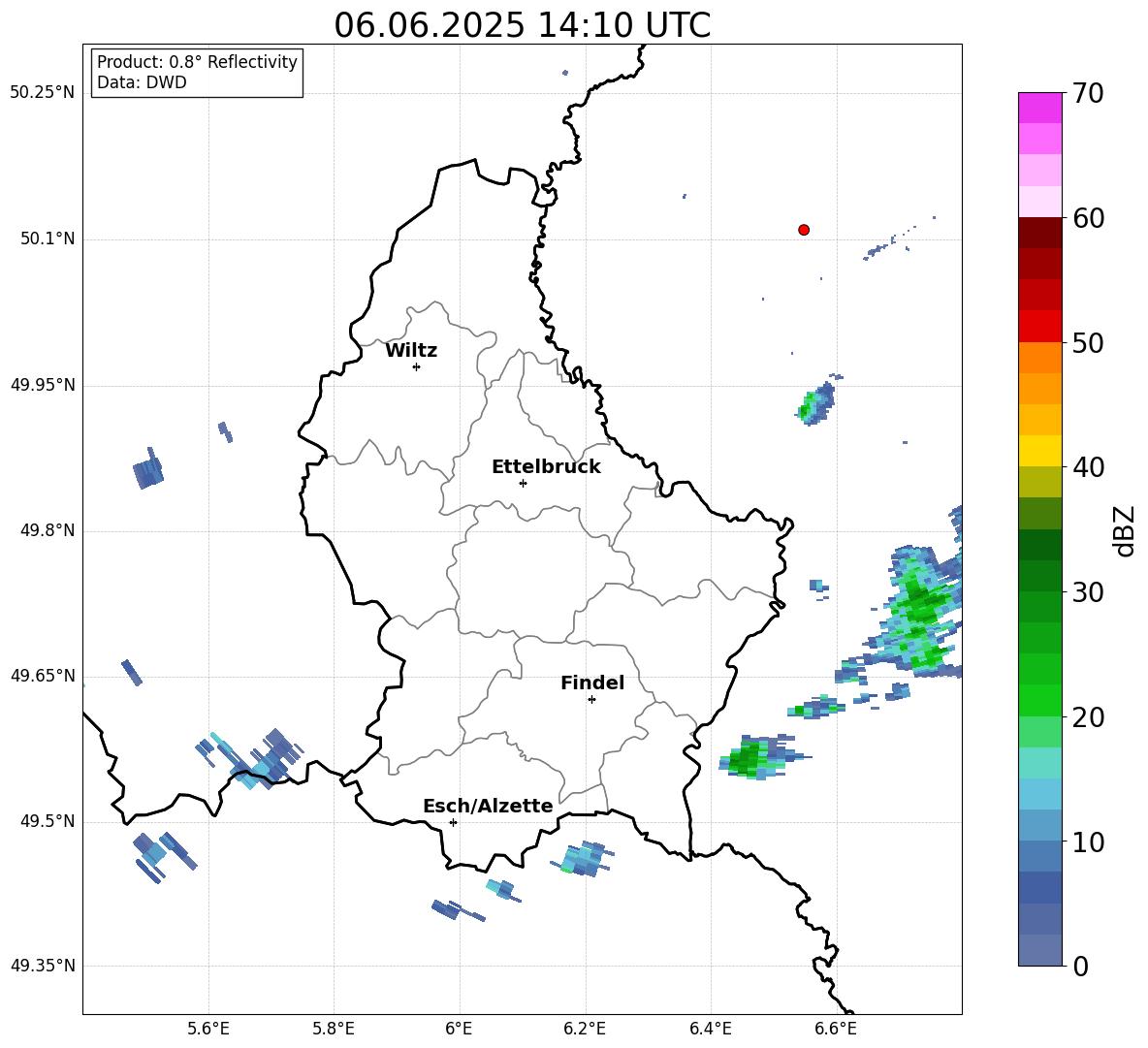Click the 20 label on the colorbar

coord(1088,717)
